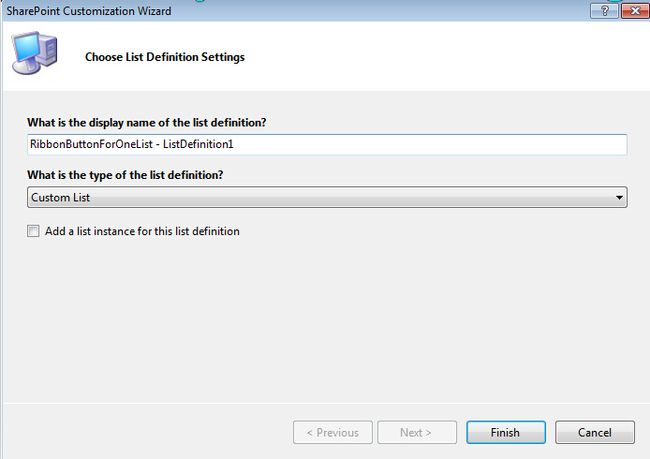Click the computer wizard icon
The image size is (650, 459).
34,53
